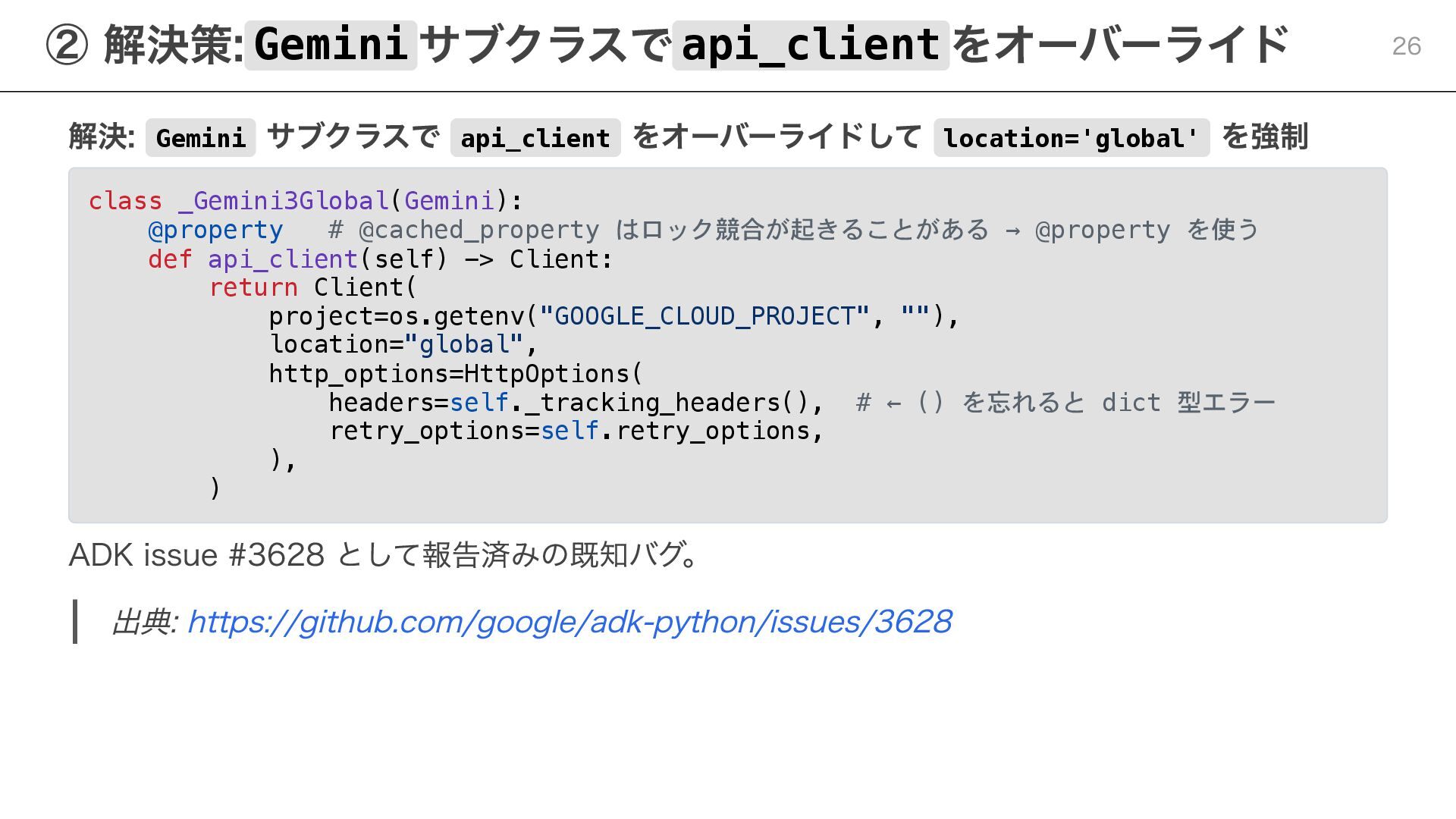Click the @property decorator in code
Screen dimensions: 1456x819
215,230
